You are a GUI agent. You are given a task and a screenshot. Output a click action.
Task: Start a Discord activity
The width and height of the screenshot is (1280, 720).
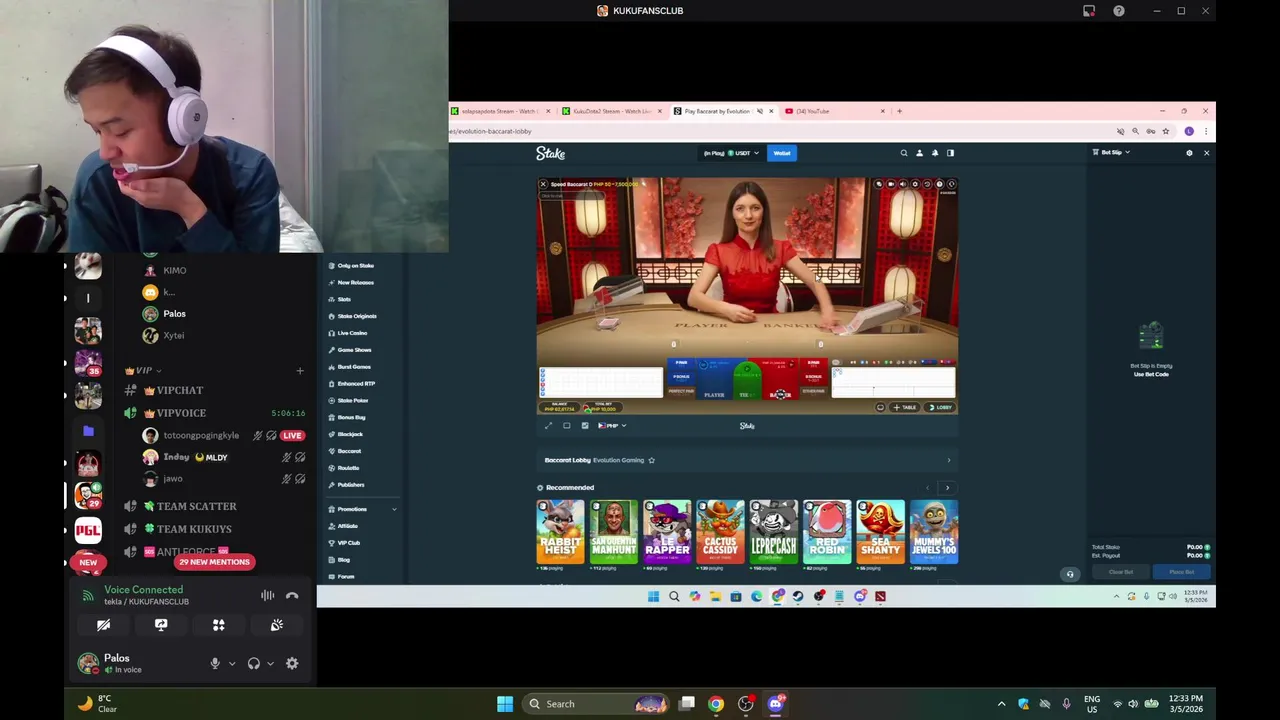click(x=219, y=625)
